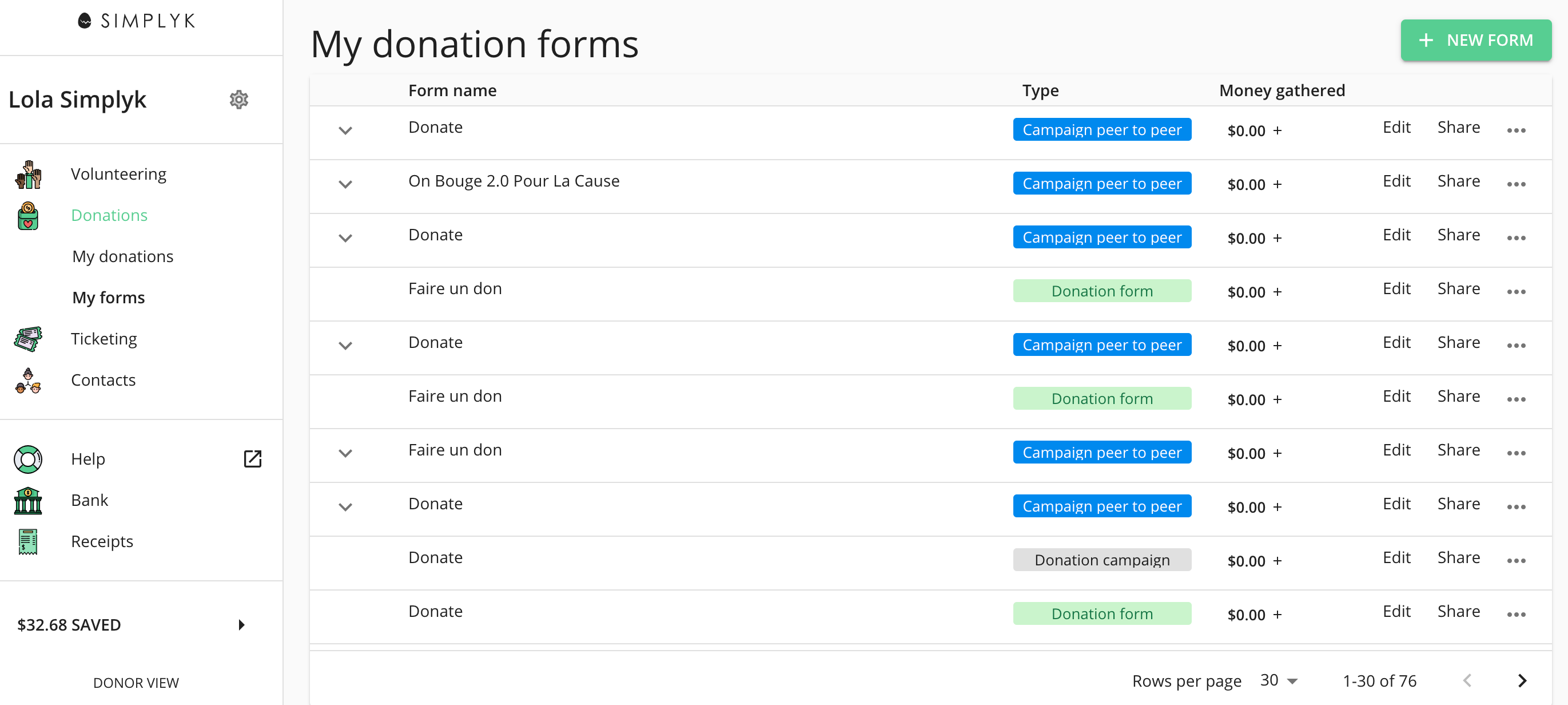Image resolution: width=1568 pixels, height=705 pixels.
Task: Click the Contacts people icon
Action: point(28,380)
